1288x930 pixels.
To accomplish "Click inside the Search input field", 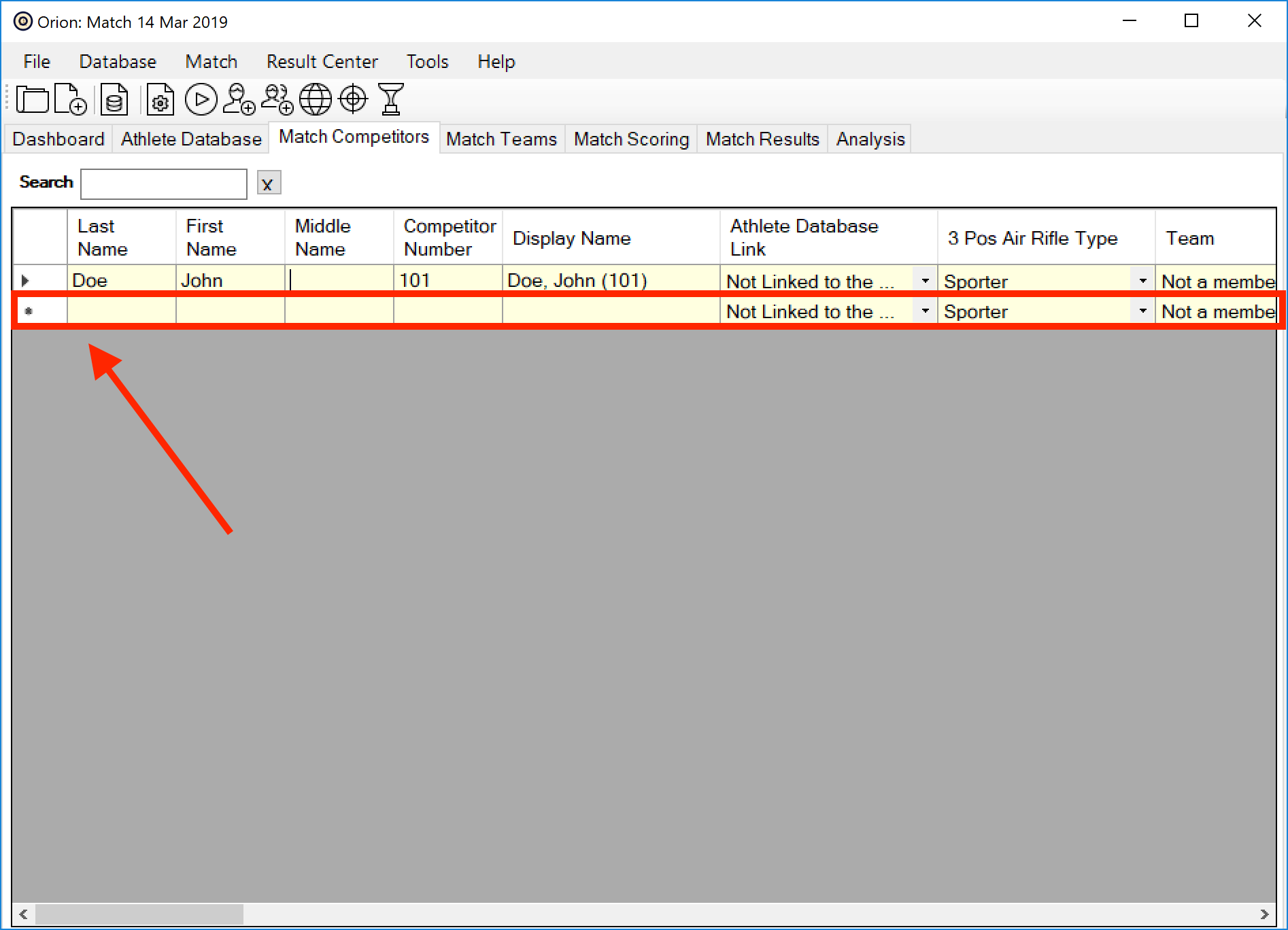I will coord(163,184).
